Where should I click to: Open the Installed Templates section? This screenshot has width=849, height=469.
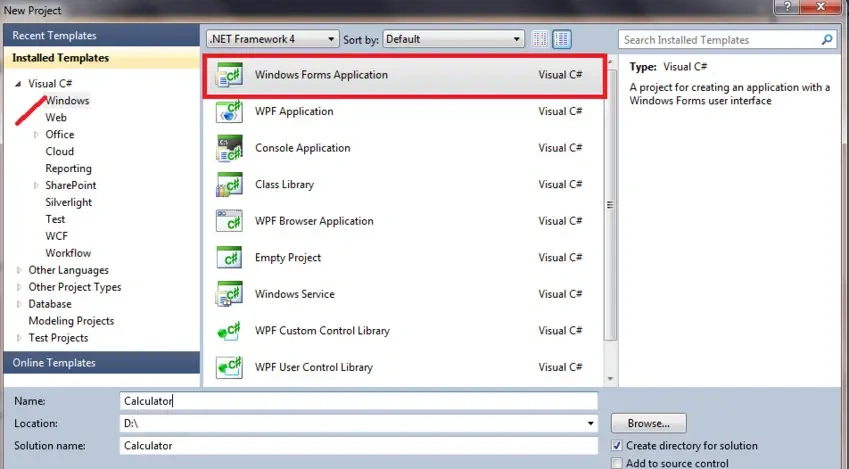102,58
